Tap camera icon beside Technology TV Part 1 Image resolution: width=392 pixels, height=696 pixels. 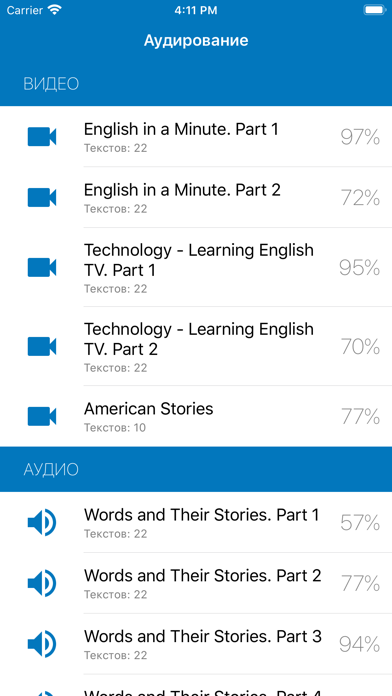pos(42,267)
